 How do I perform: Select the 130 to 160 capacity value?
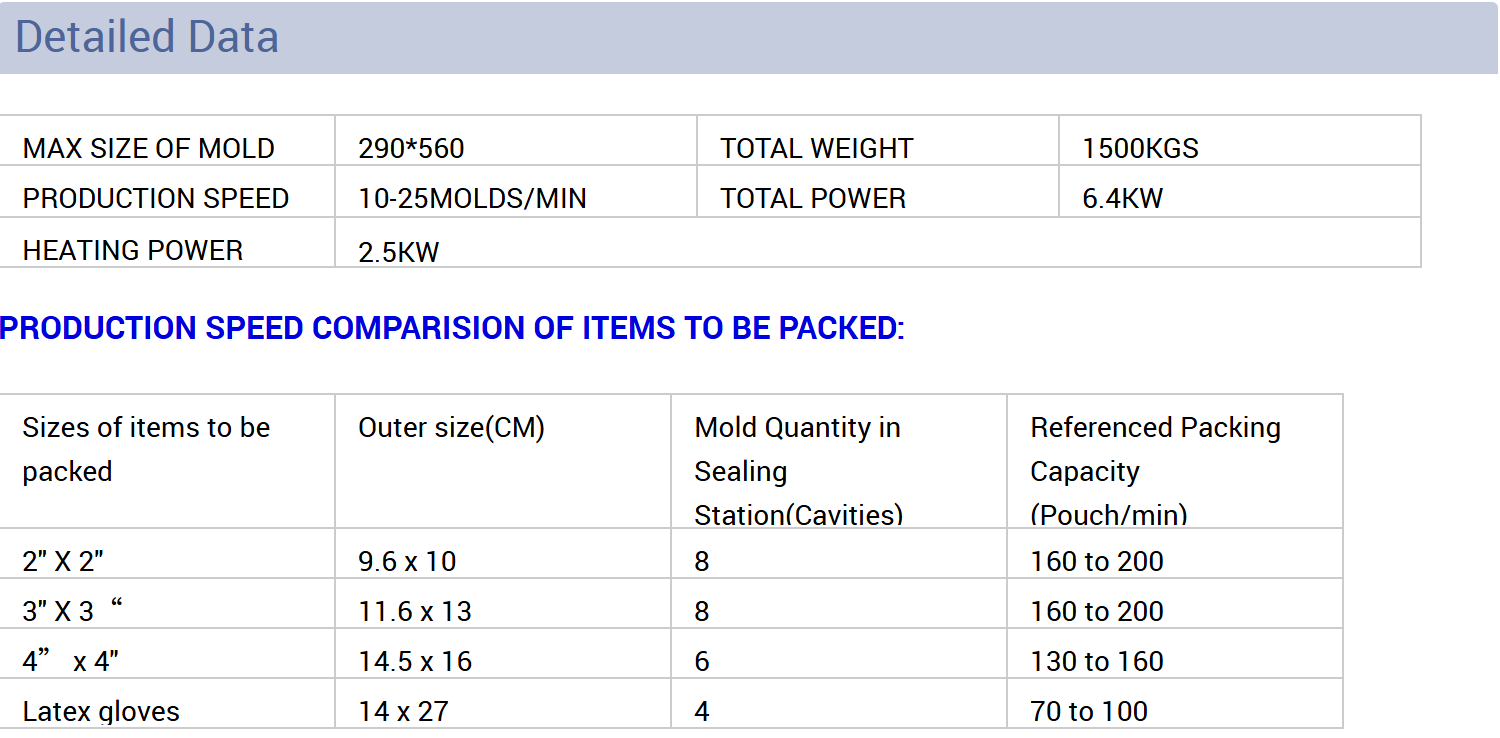(x=1097, y=661)
